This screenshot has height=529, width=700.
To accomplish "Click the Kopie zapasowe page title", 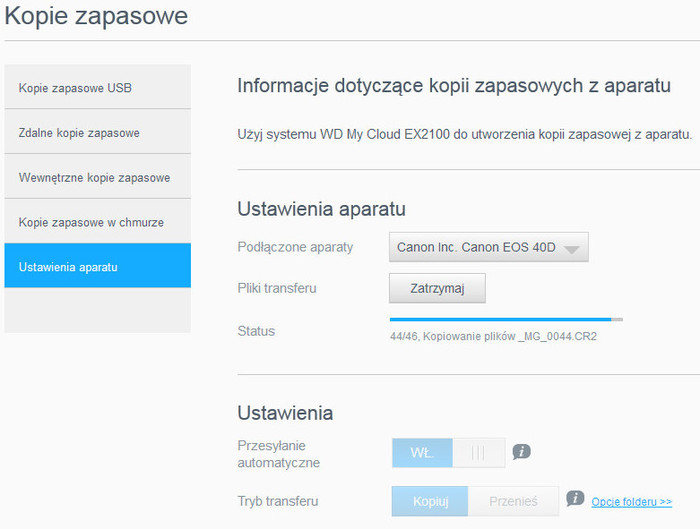I will click(x=96, y=17).
